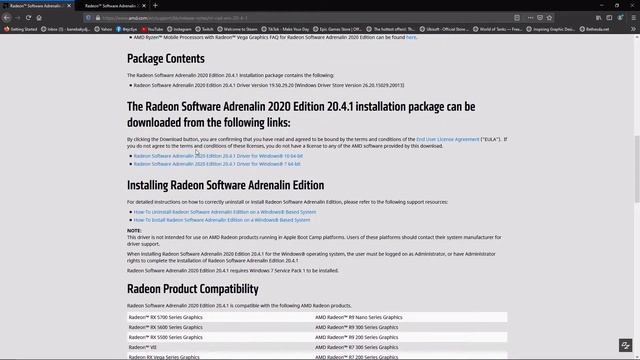Viewport: 640px width, 360px height.
Task: Open Yahoo bookmark
Action: [x=103, y=29]
